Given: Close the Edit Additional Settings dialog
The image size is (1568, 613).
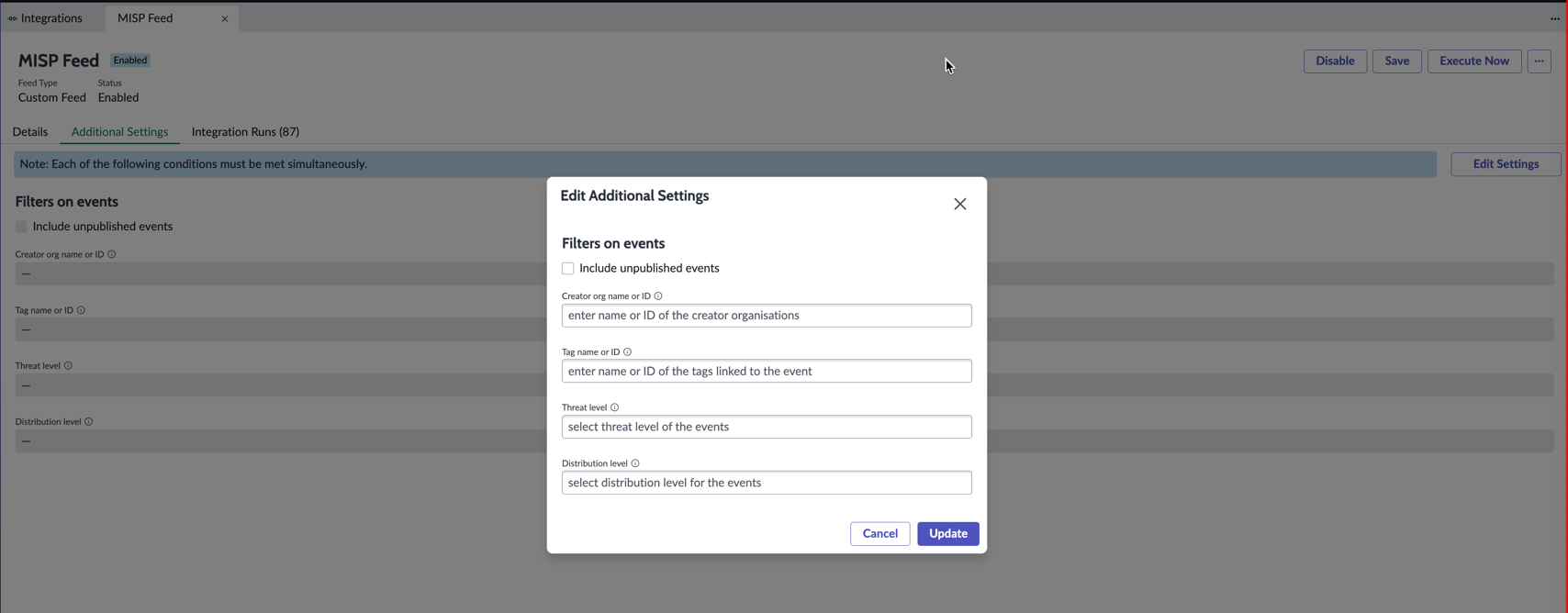Looking at the screenshot, I should tap(959, 204).
